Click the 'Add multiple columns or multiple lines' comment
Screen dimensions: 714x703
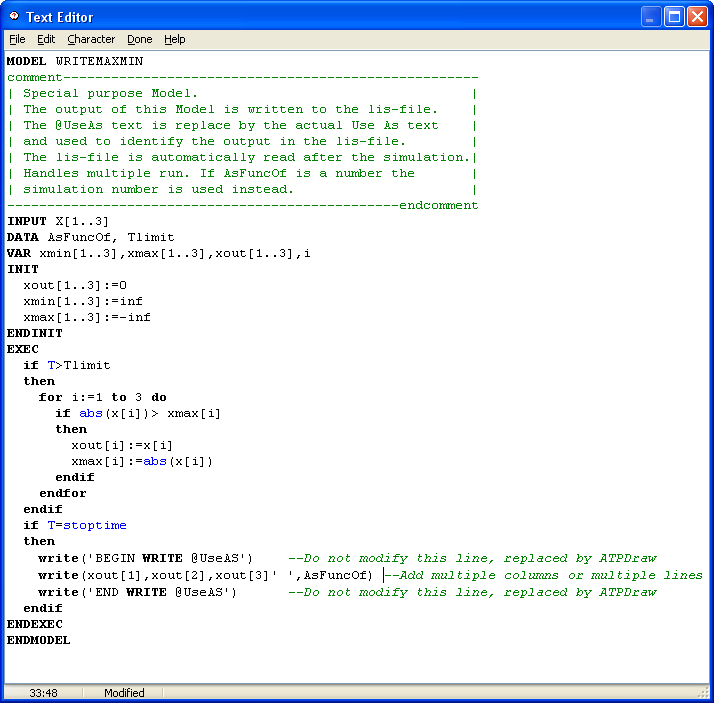(x=544, y=576)
